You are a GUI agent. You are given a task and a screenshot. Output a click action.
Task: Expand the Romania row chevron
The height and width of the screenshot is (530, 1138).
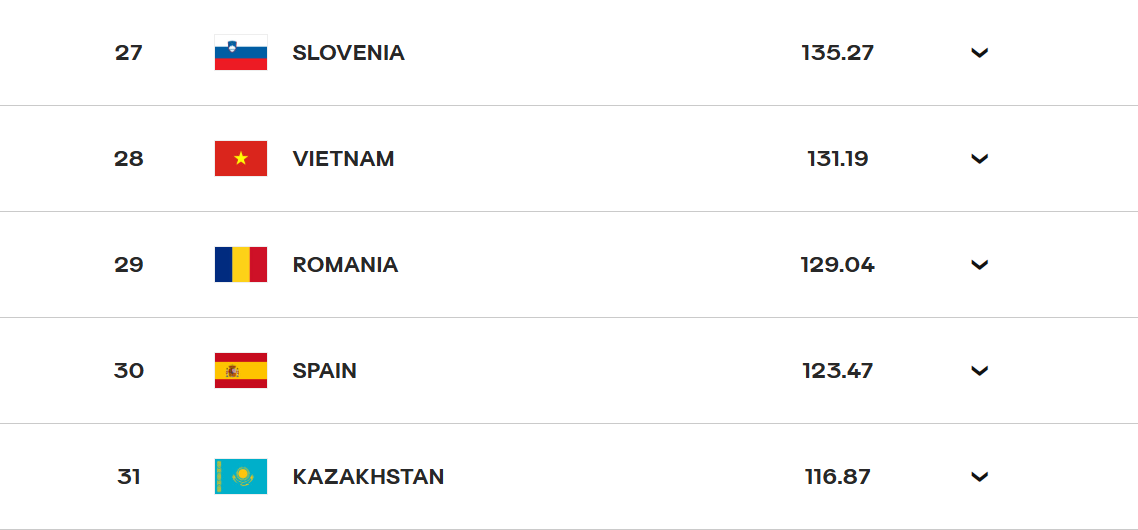(980, 264)
